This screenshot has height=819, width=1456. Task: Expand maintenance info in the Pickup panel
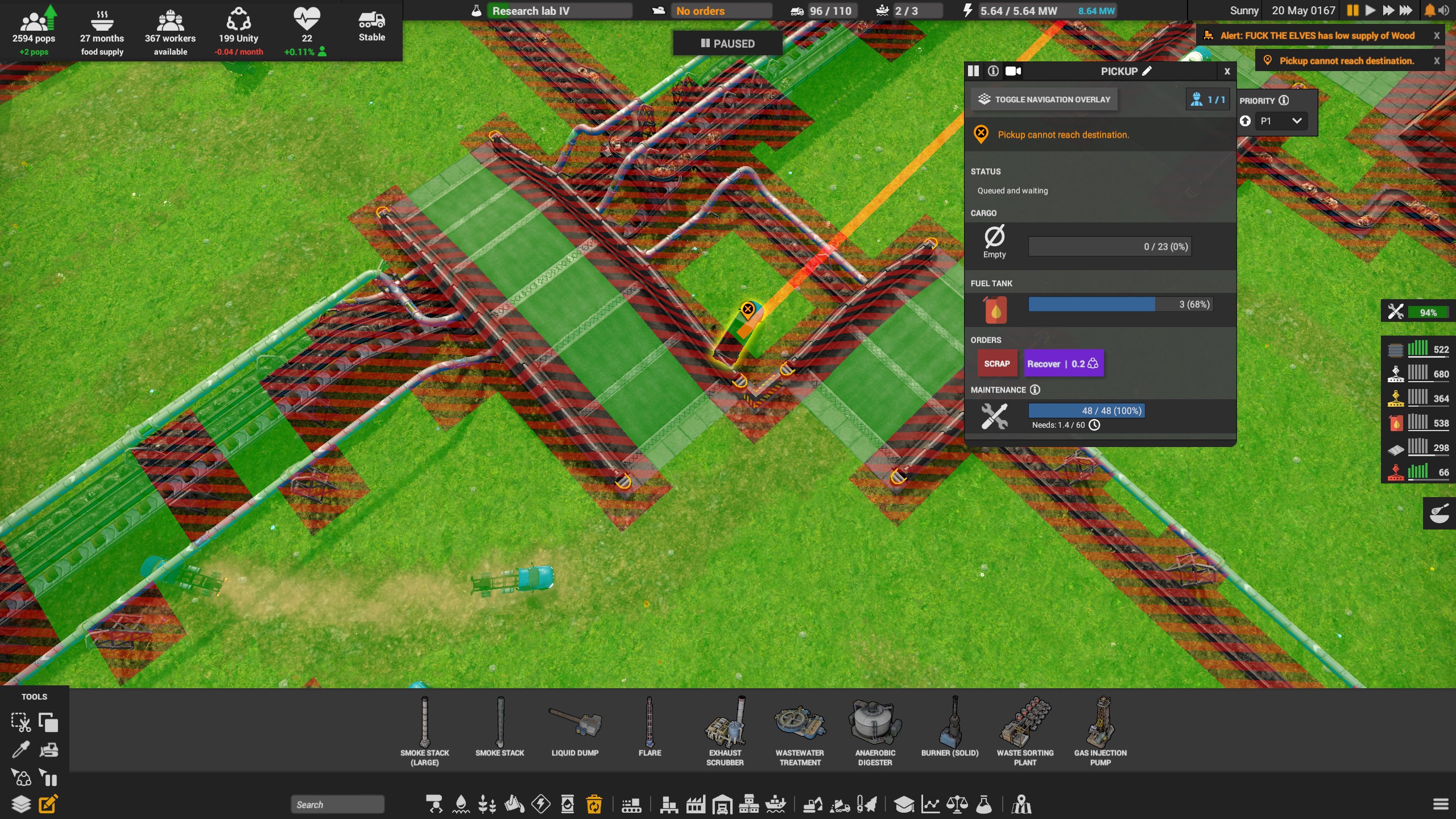coord(1035,390)
